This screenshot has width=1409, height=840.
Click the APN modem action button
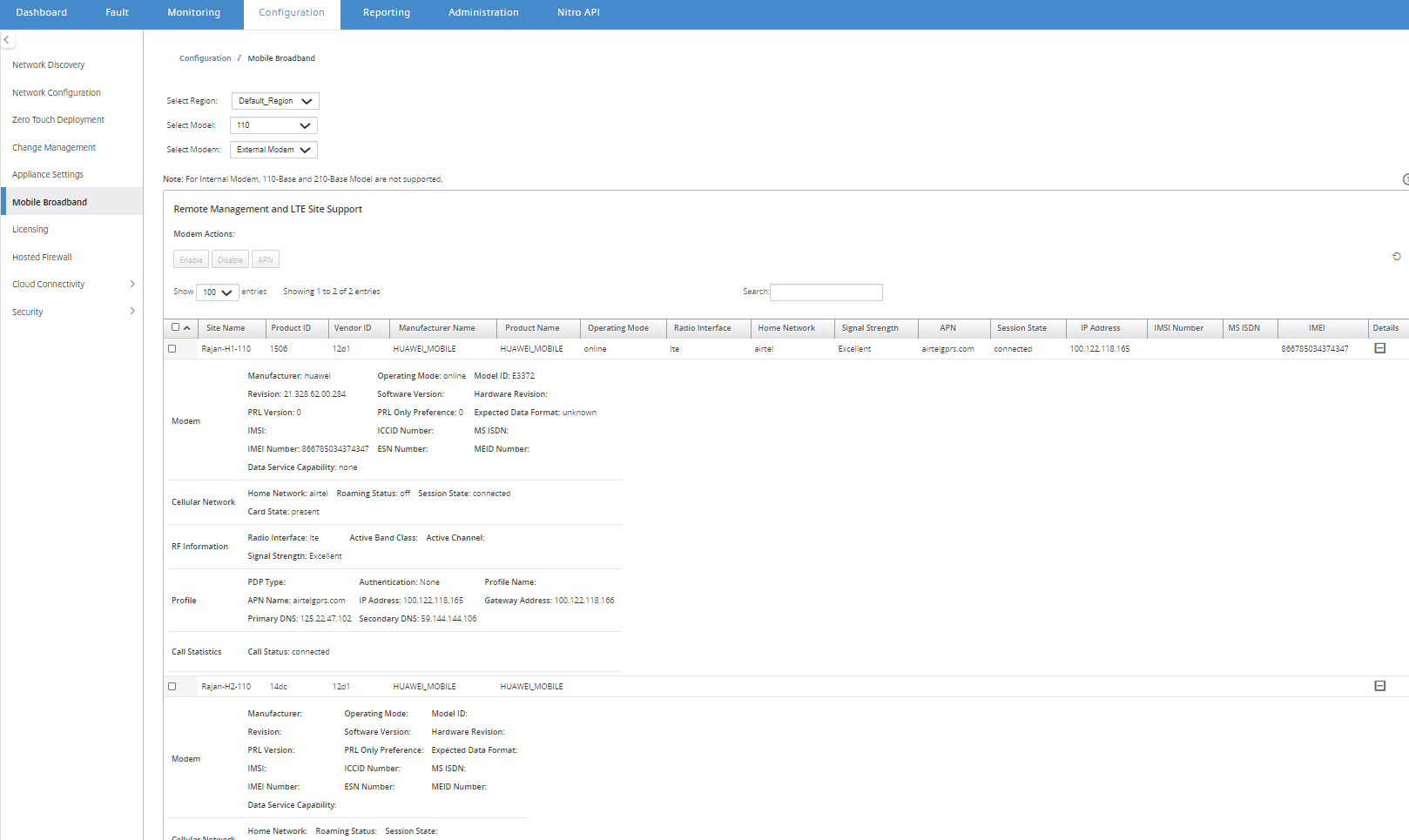266,259
